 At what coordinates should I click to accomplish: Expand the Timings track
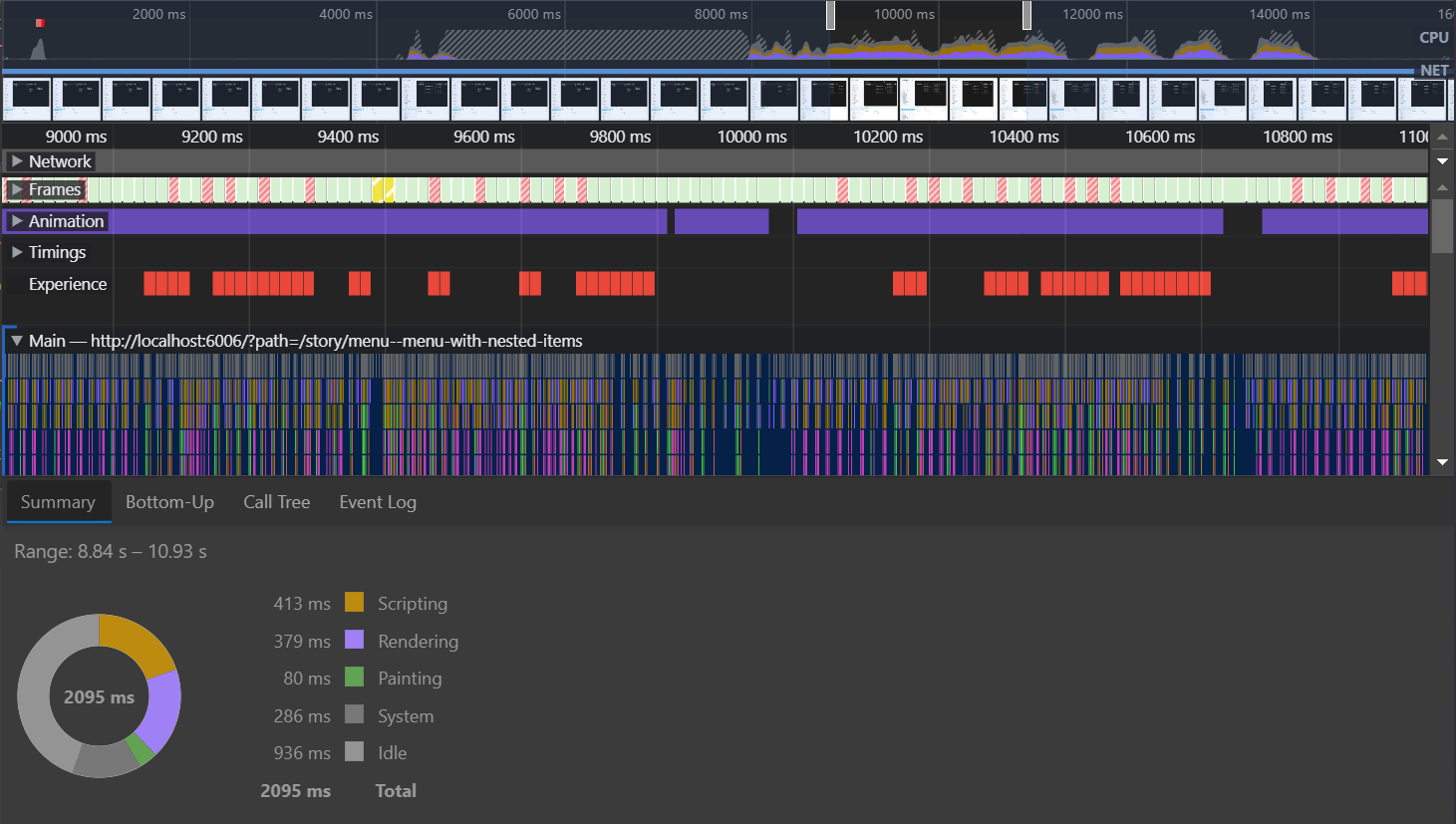coord(17,252)
